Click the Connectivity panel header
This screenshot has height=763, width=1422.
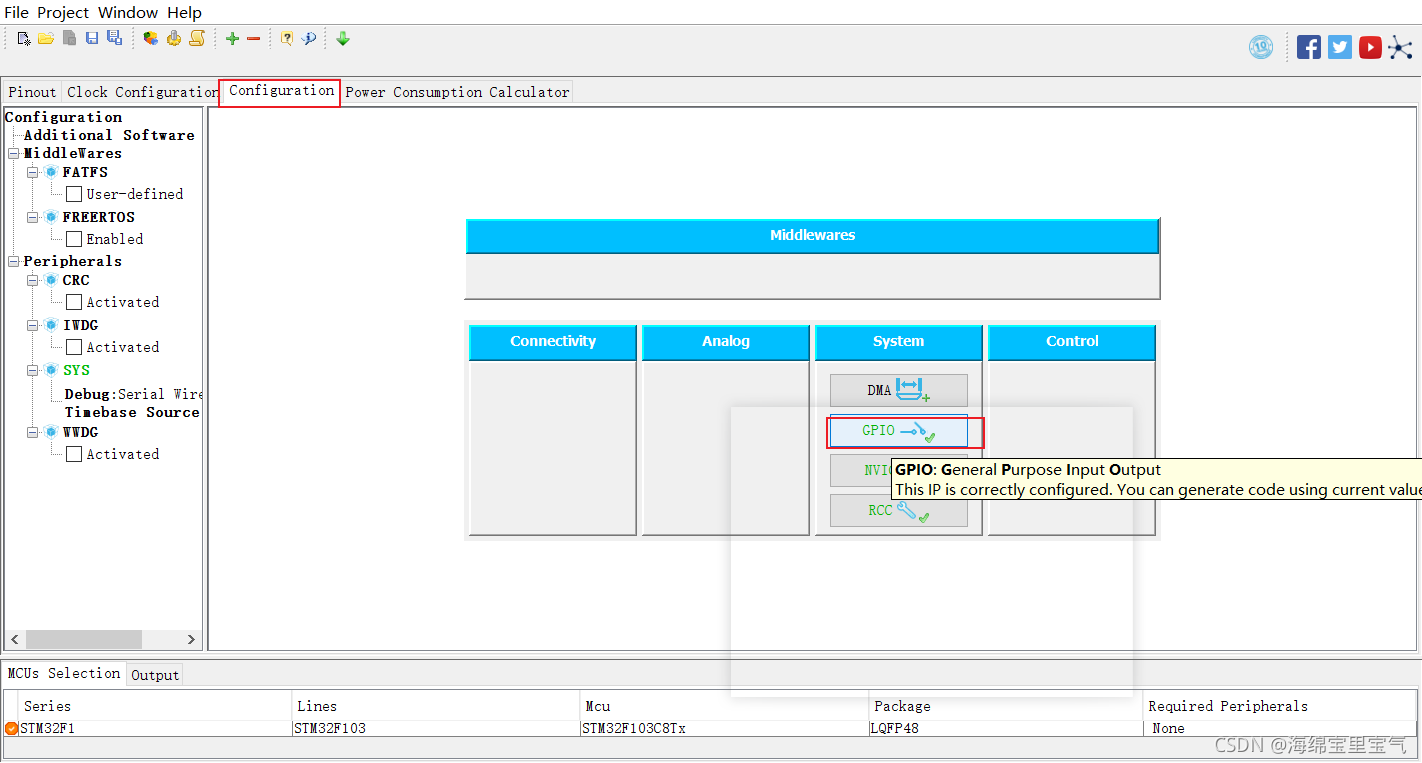click(x=553, y=342)
